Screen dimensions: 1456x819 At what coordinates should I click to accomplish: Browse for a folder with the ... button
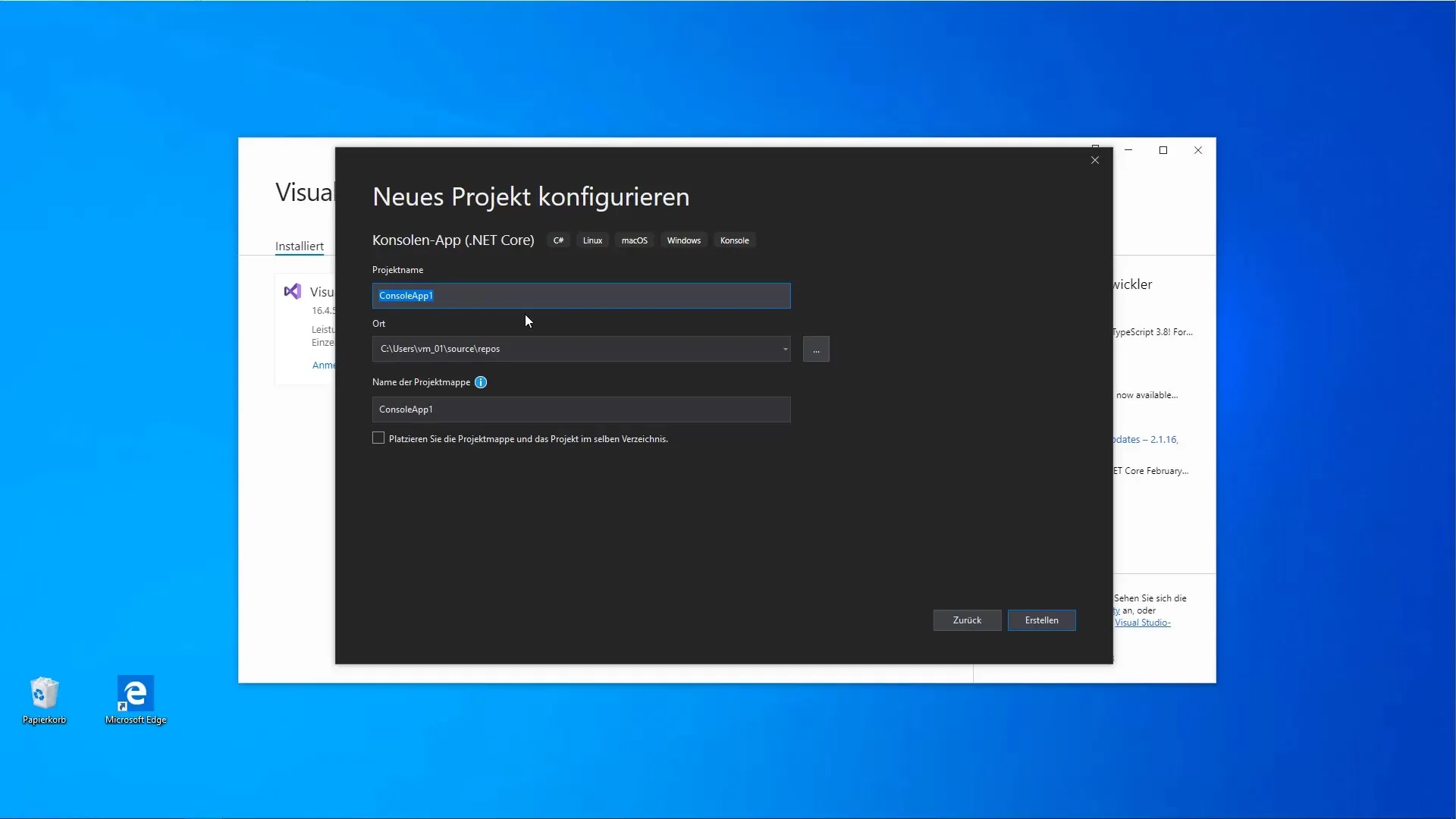click(x=816, y=349)
